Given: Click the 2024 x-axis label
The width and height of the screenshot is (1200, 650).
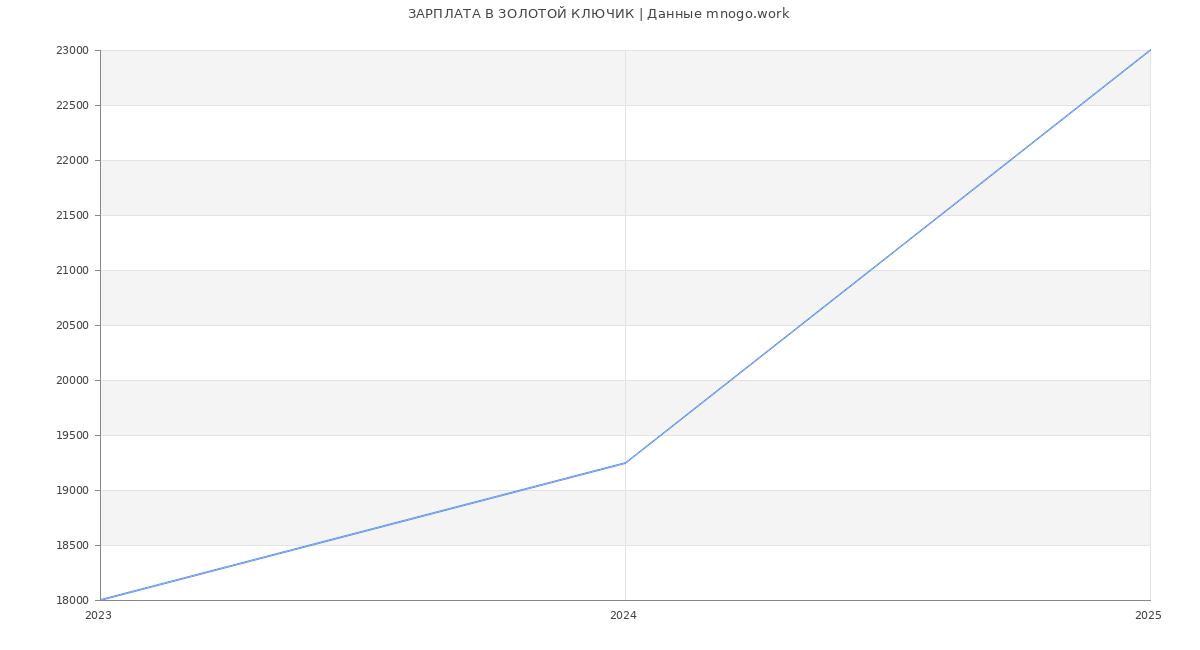Looking at the screenshot, I should tap(623, 616).
